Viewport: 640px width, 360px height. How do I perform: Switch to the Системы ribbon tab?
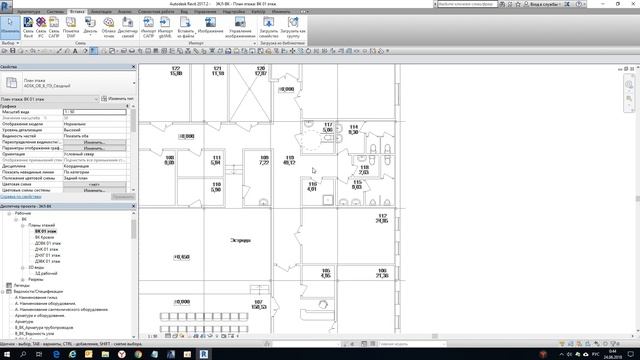(x=55, y=12)
